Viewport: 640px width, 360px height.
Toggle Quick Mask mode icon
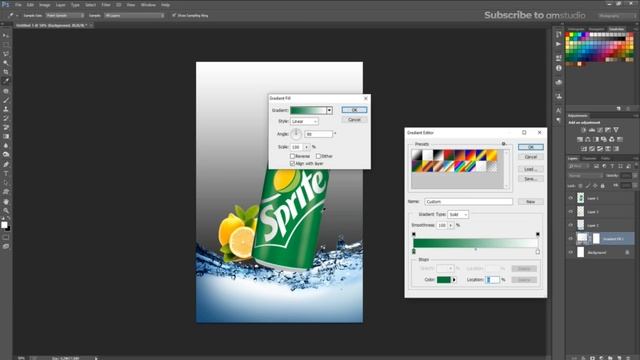coord(6,237)
